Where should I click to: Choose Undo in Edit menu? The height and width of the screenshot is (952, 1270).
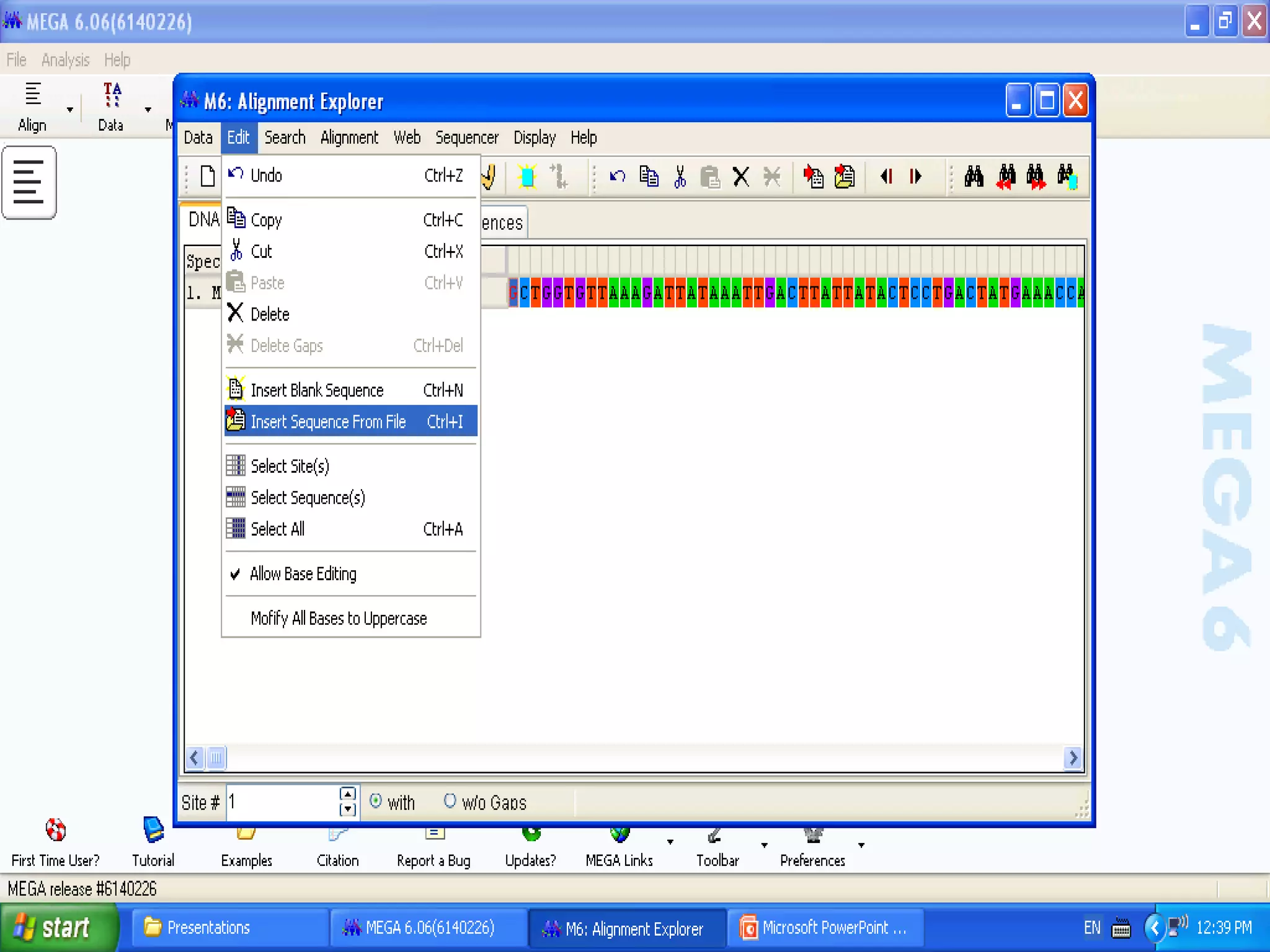click(x=351, y=175)
